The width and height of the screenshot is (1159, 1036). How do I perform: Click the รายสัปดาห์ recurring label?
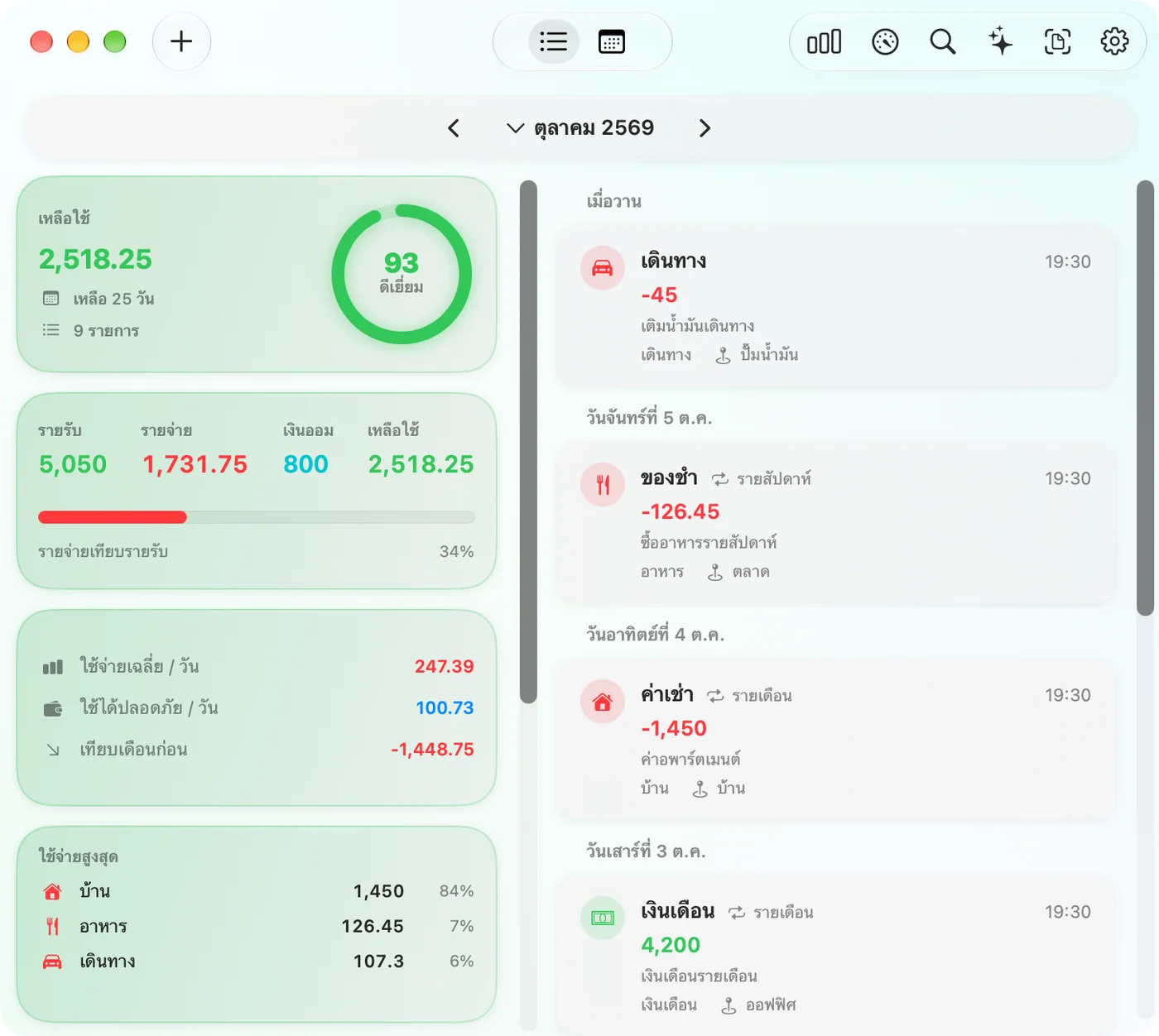[762, 478]
